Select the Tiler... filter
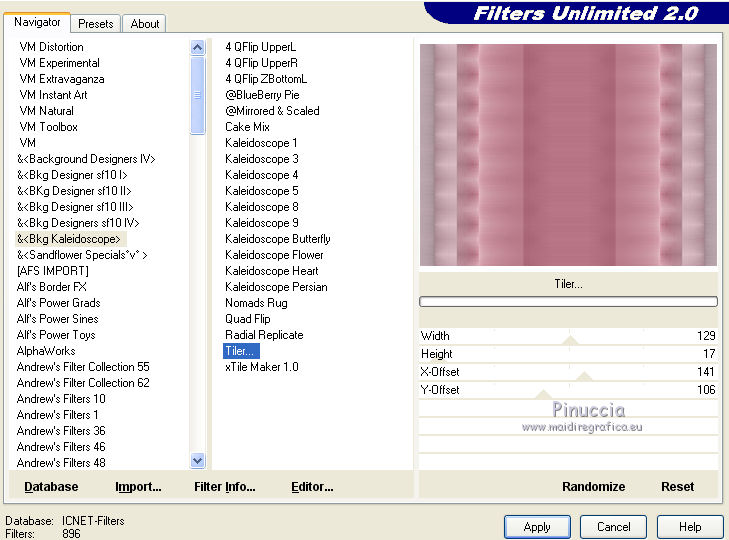 coord(241,351)
